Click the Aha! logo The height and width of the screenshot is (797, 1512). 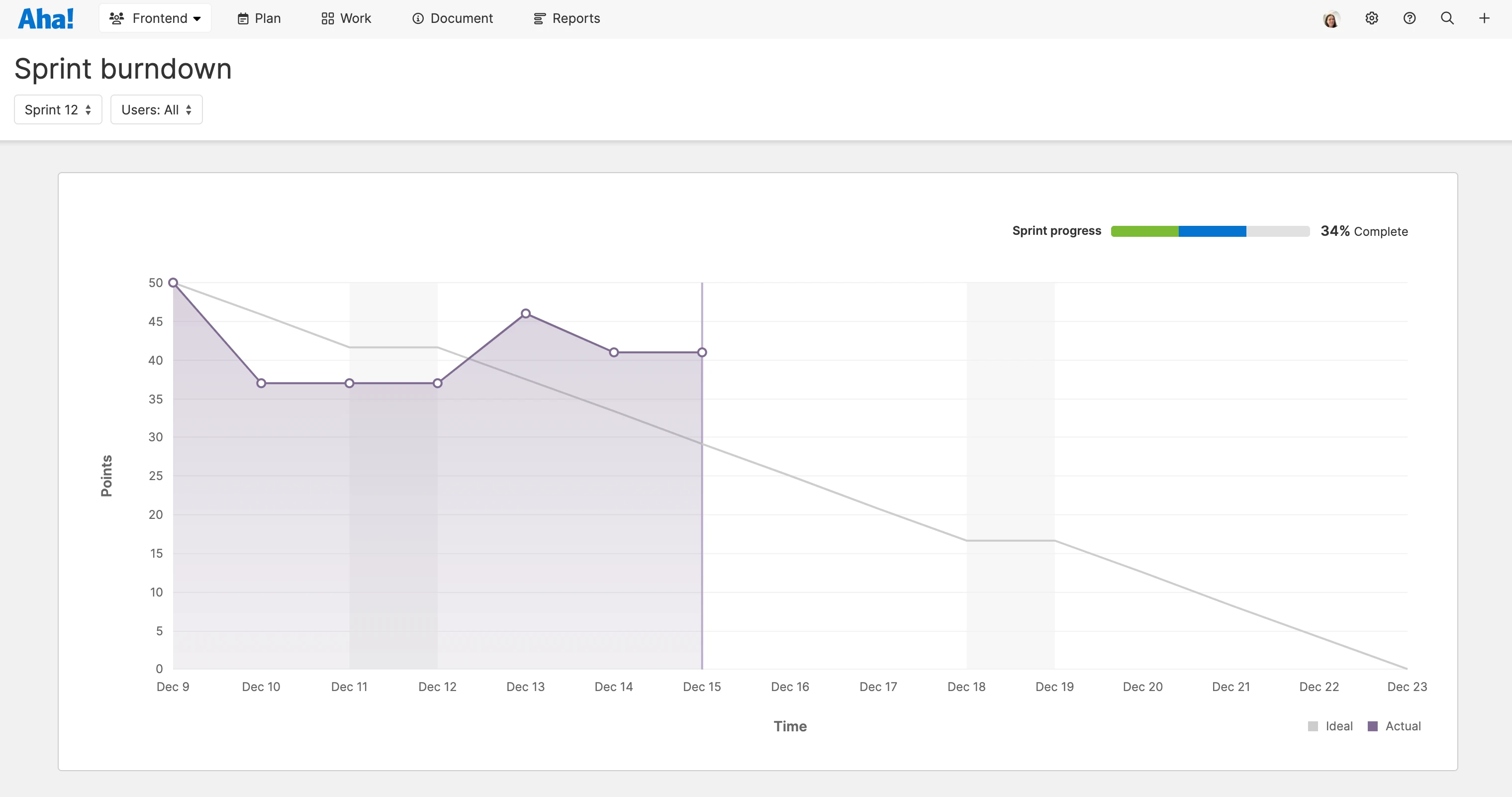pyautogui.click(x=46, y=19)
